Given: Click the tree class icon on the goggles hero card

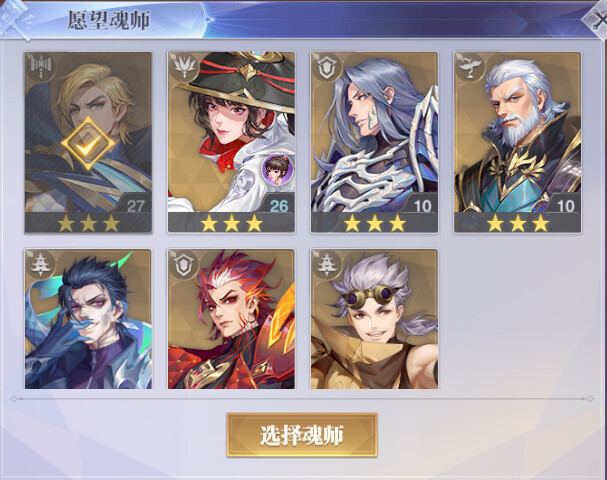Looking at the screenshot, I should coord(327,264).
